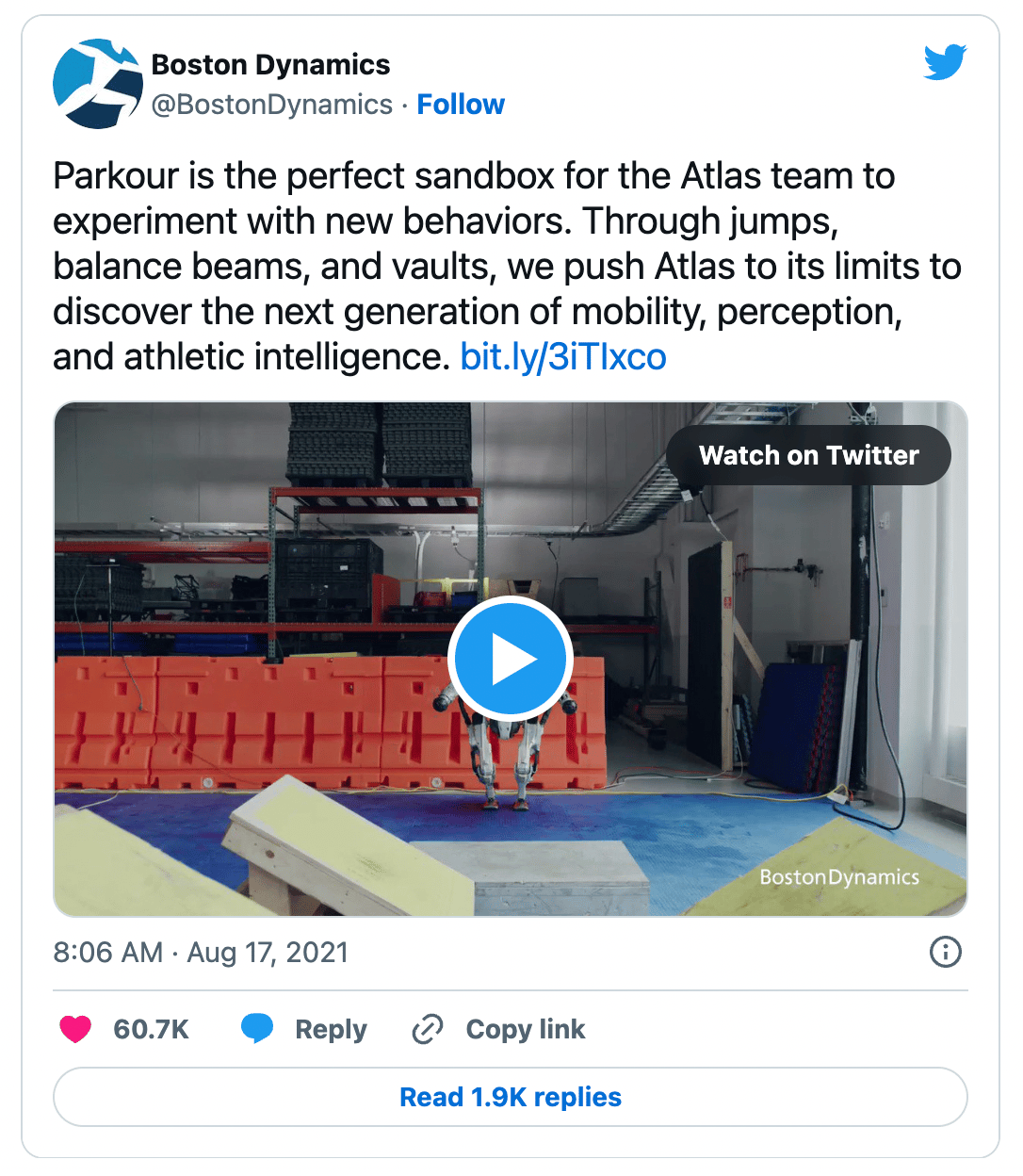Like the tweet with the heart icon

click(x=75, y=1029)
